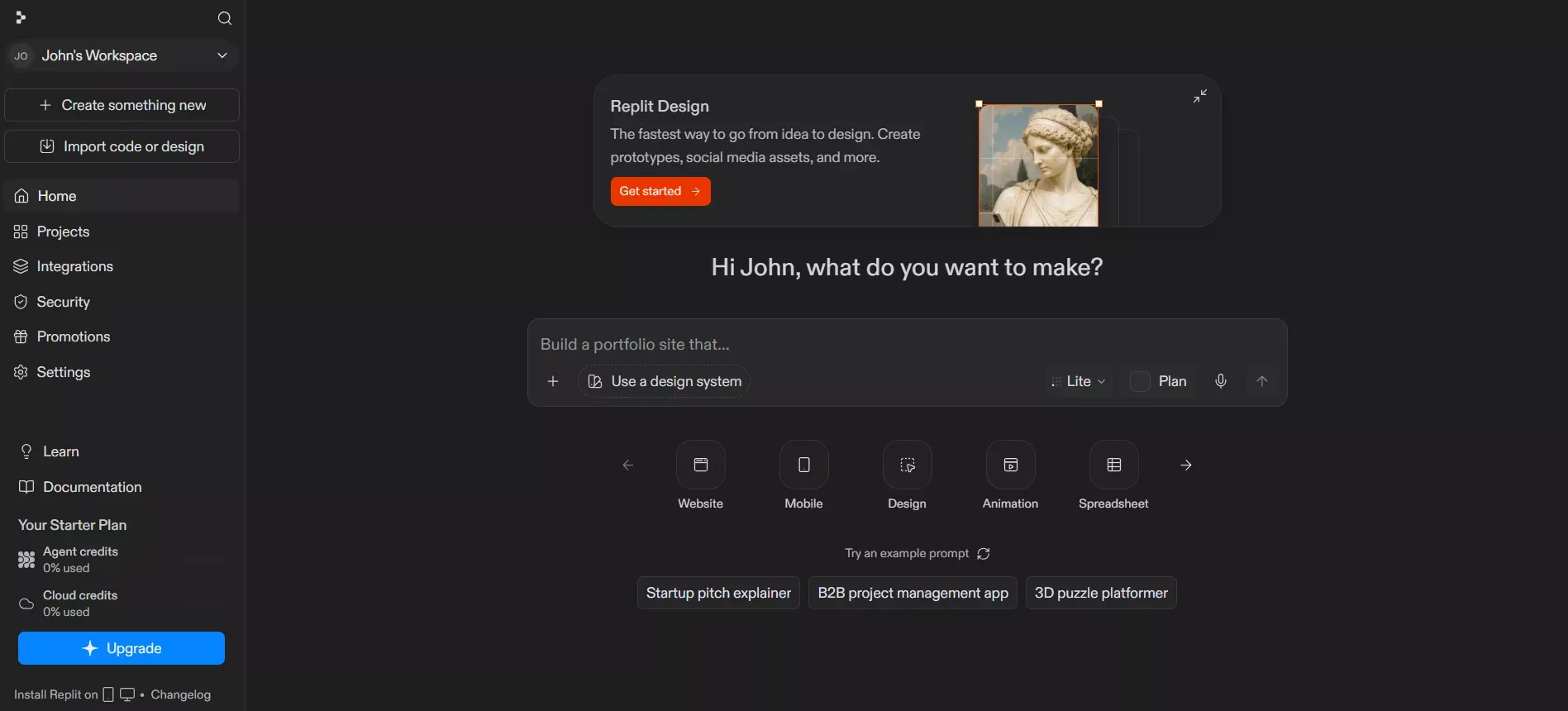Viewport: 1568px width, 711px height.
Task: Open Settings page
Action: (122, 372)
